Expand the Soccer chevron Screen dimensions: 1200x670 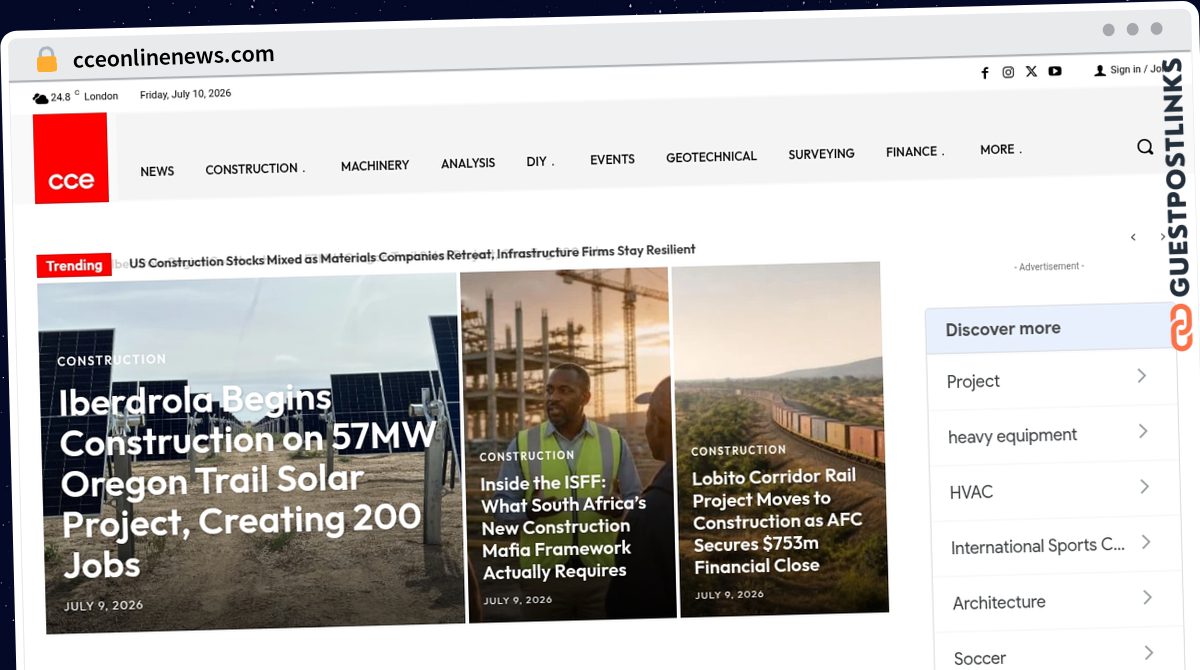1148,651
